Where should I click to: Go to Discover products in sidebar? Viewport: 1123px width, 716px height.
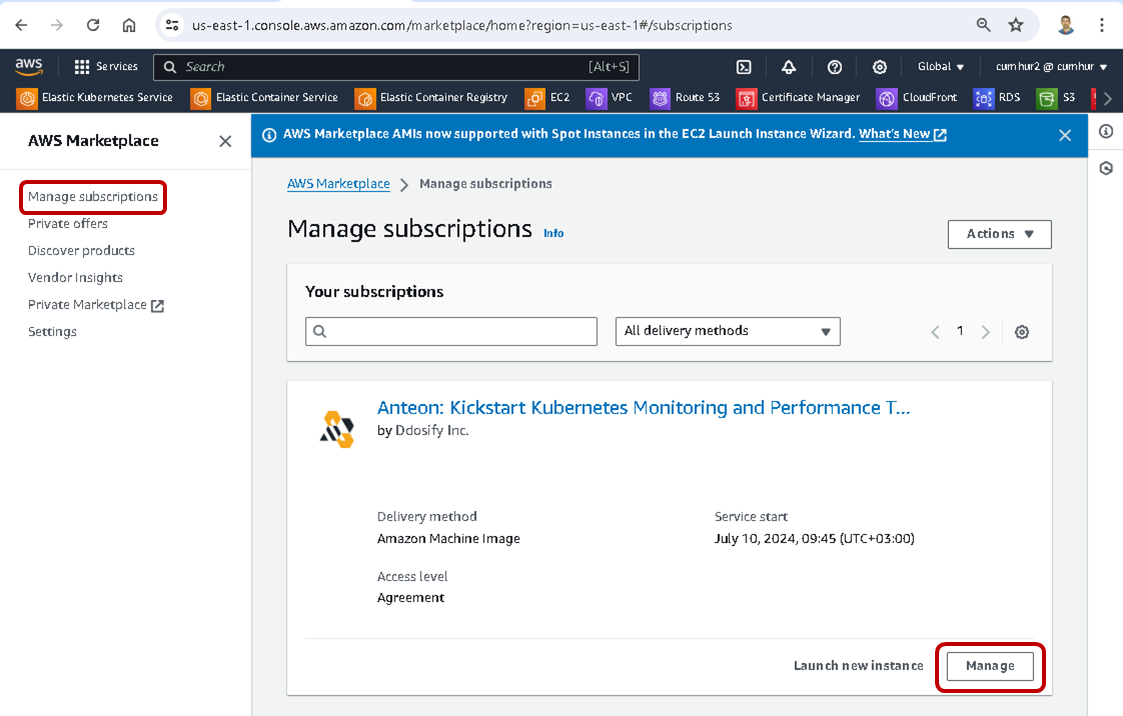click(81, 251)
